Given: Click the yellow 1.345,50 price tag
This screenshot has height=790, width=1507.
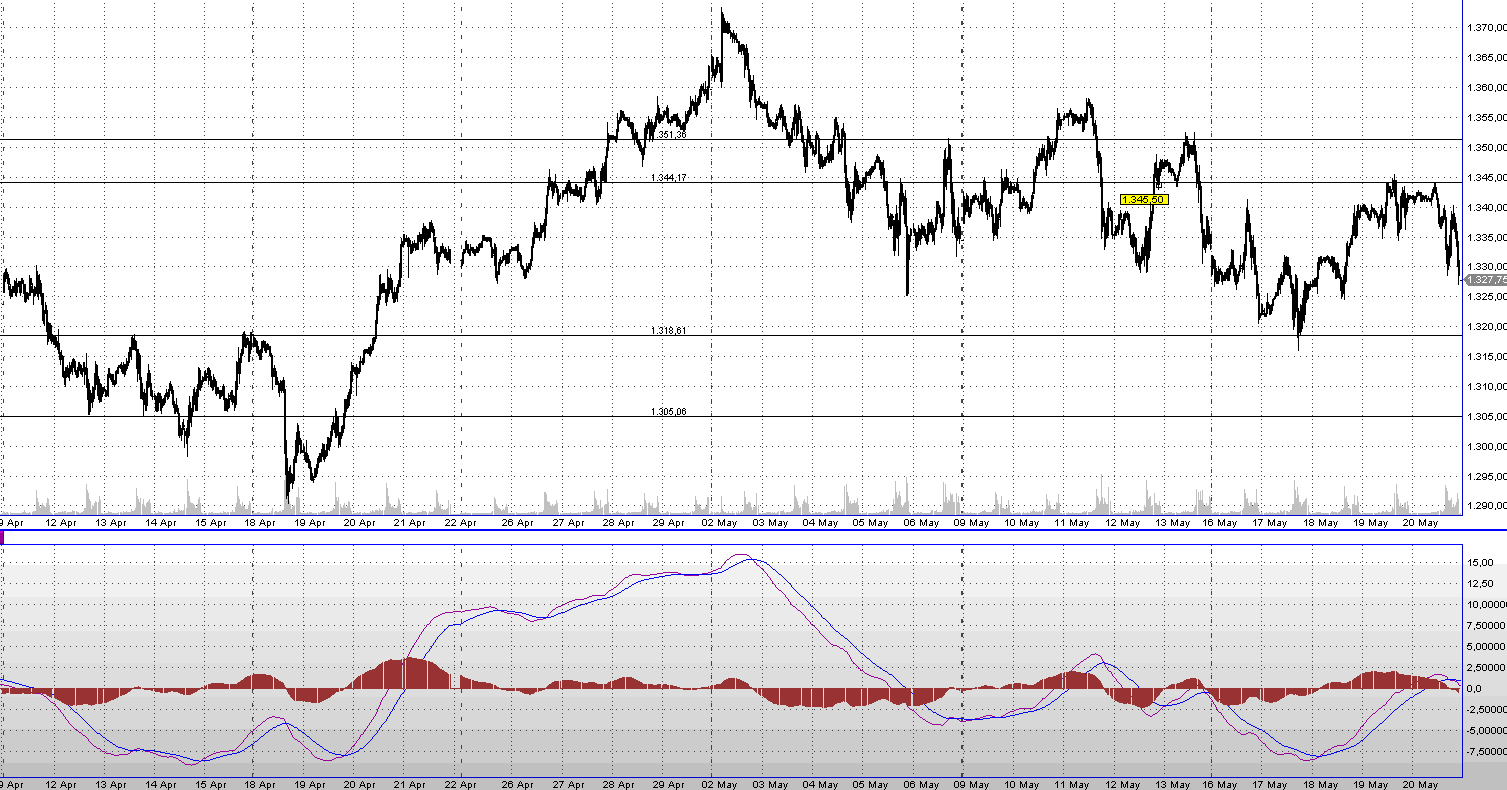Looking at the screenshot, I should point(1143,200).
